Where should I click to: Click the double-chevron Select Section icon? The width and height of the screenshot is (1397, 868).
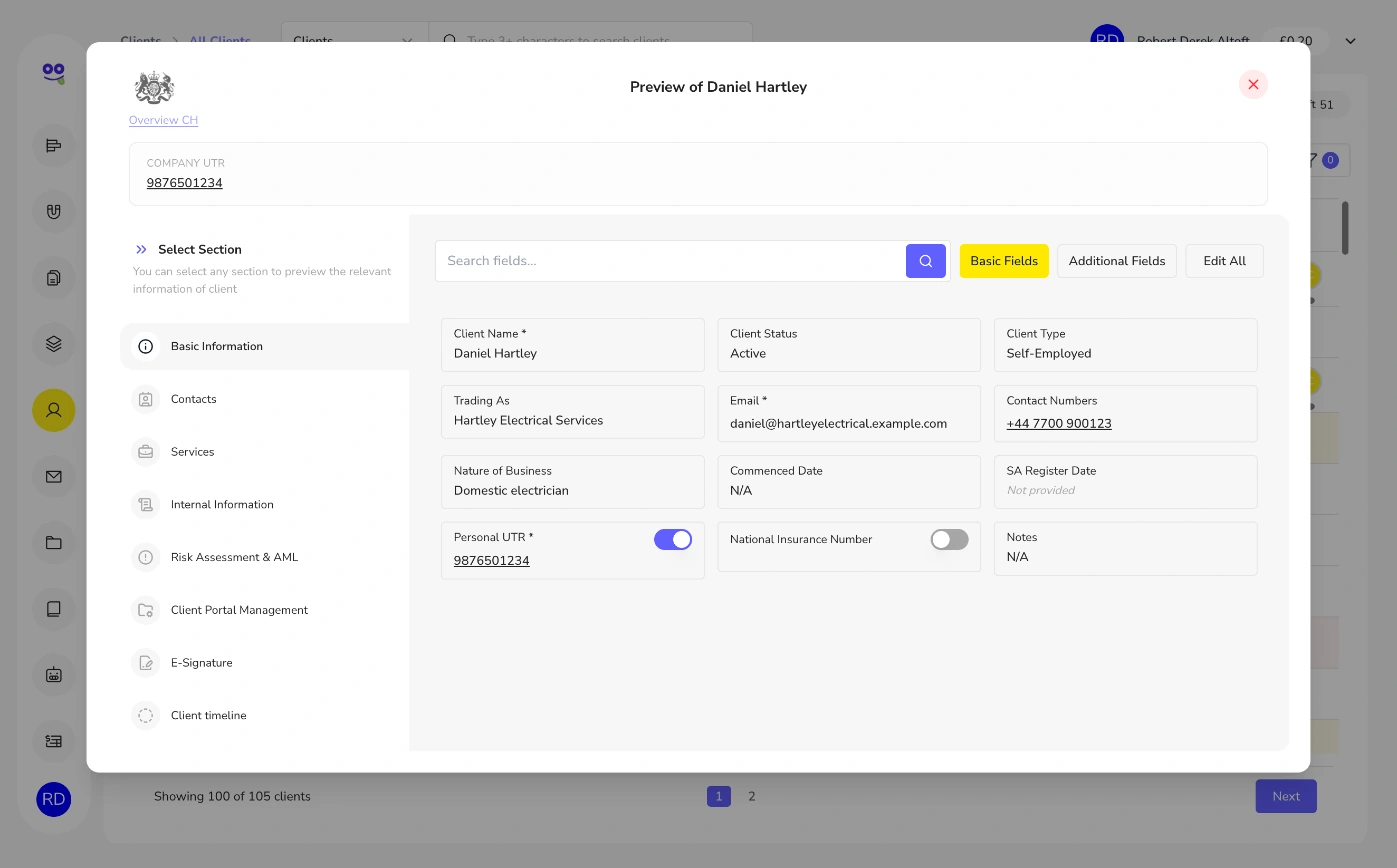(x=141, y=249)
